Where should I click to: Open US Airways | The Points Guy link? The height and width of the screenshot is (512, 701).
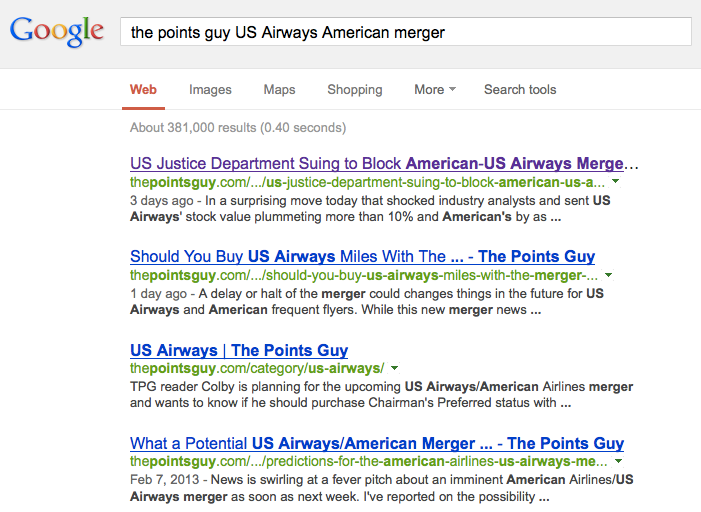(x=239, y=350)
